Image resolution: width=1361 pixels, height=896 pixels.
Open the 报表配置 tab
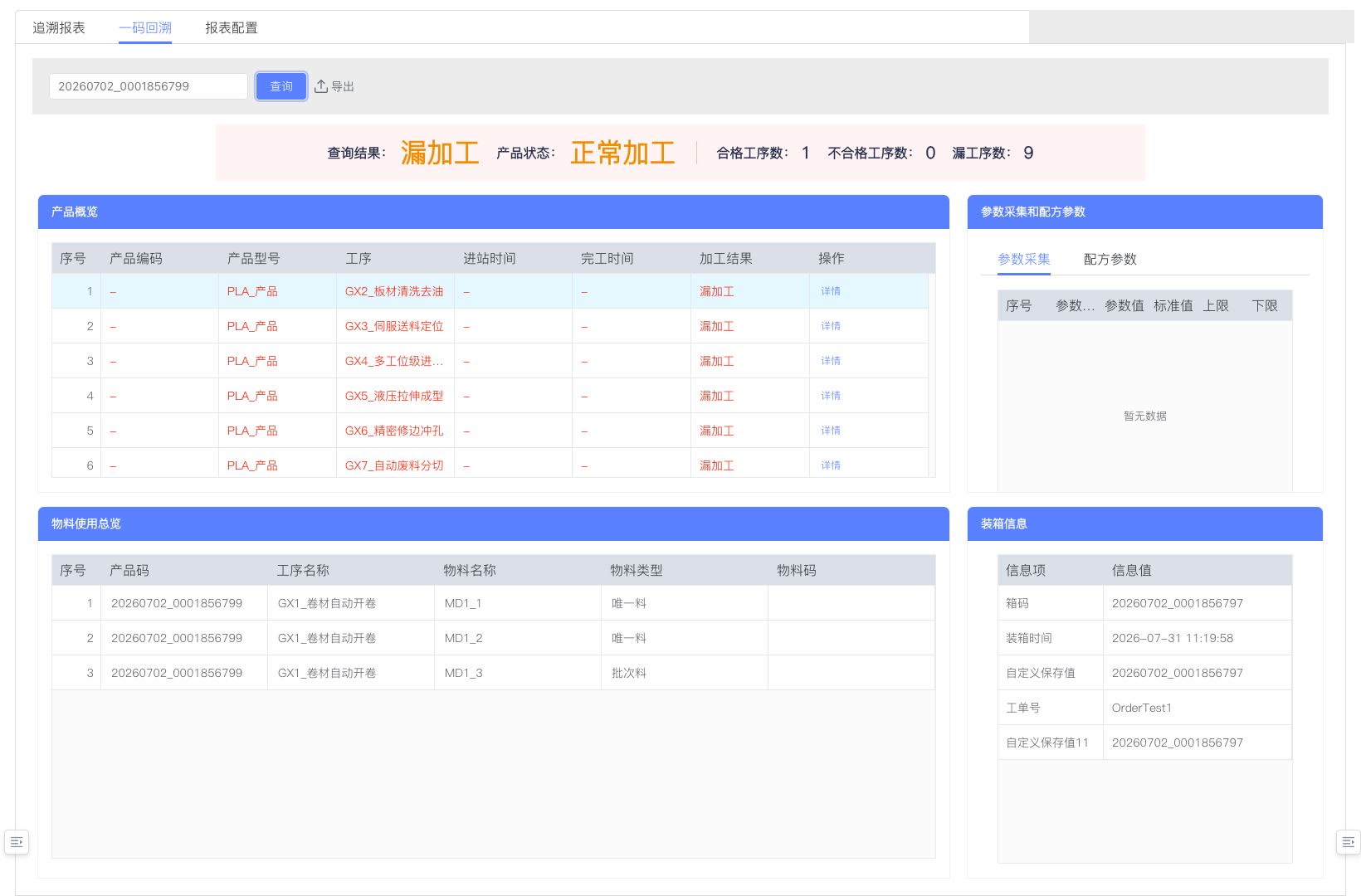click(x=232, y=27)
